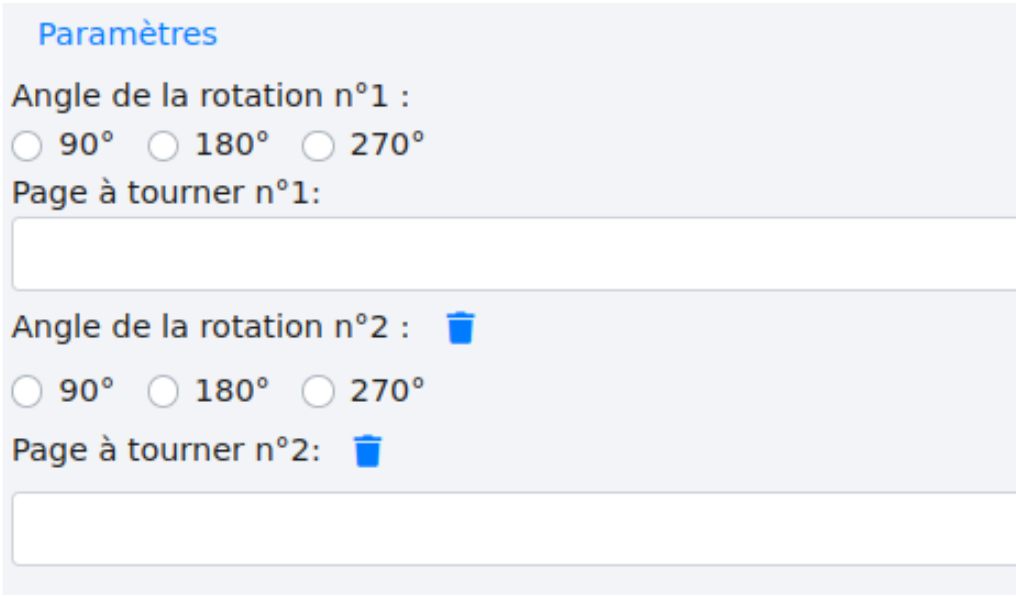Image resolution: width=1016 pixels, height=596 pixels.
Task: Focus the Page à tourner n°2 field
Action: 512,528
